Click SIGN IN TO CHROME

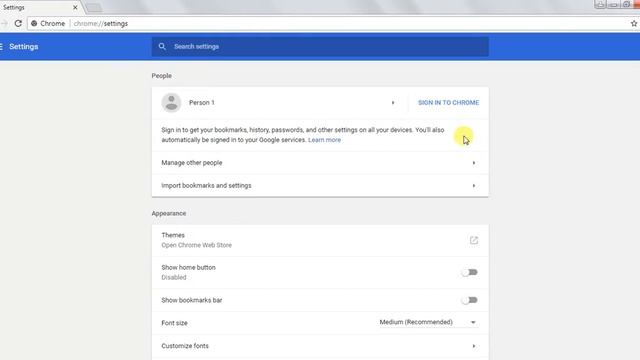point(448,102)
